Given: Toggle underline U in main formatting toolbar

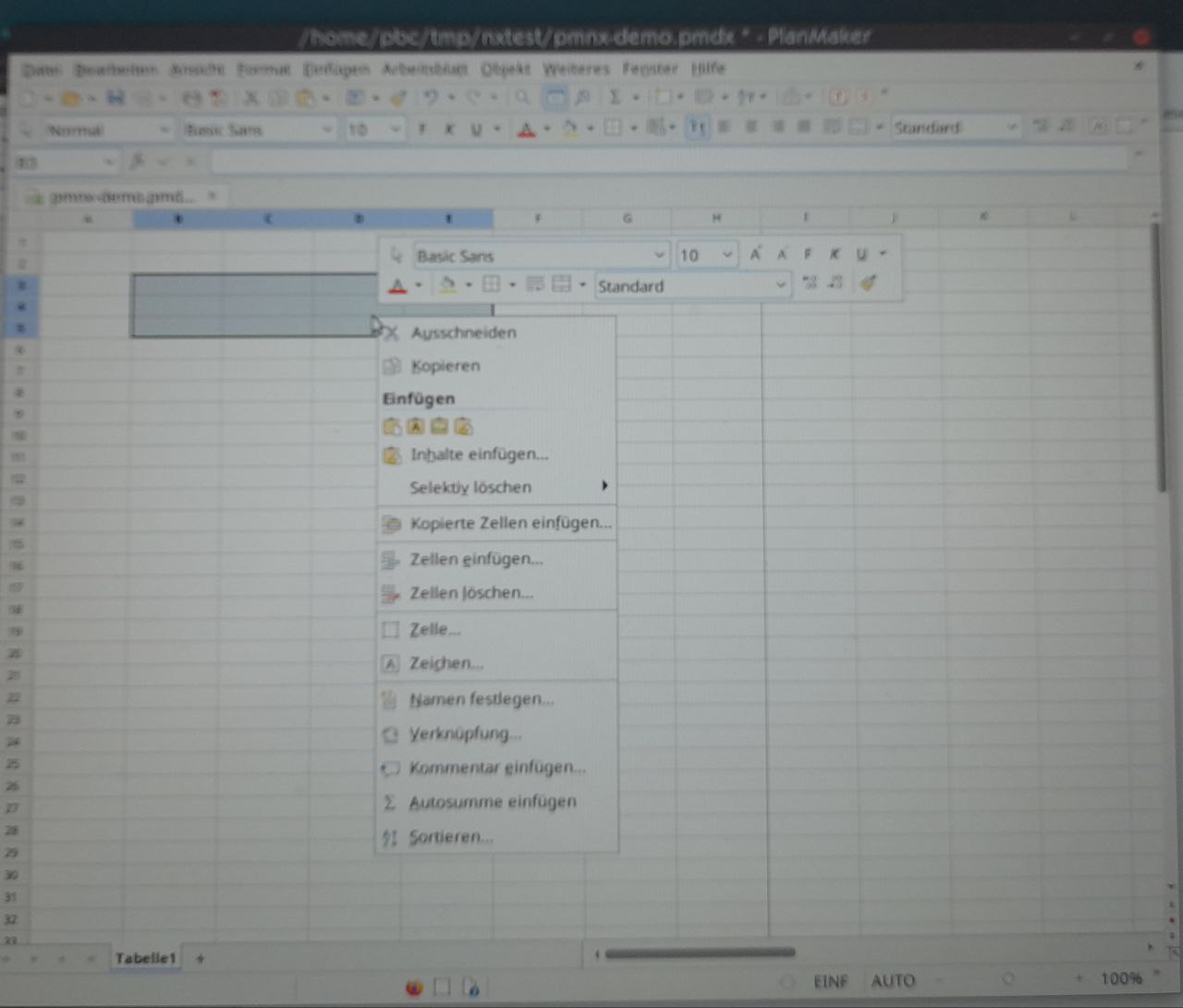Looking at the screenshot, I should (x=476, y=129).
